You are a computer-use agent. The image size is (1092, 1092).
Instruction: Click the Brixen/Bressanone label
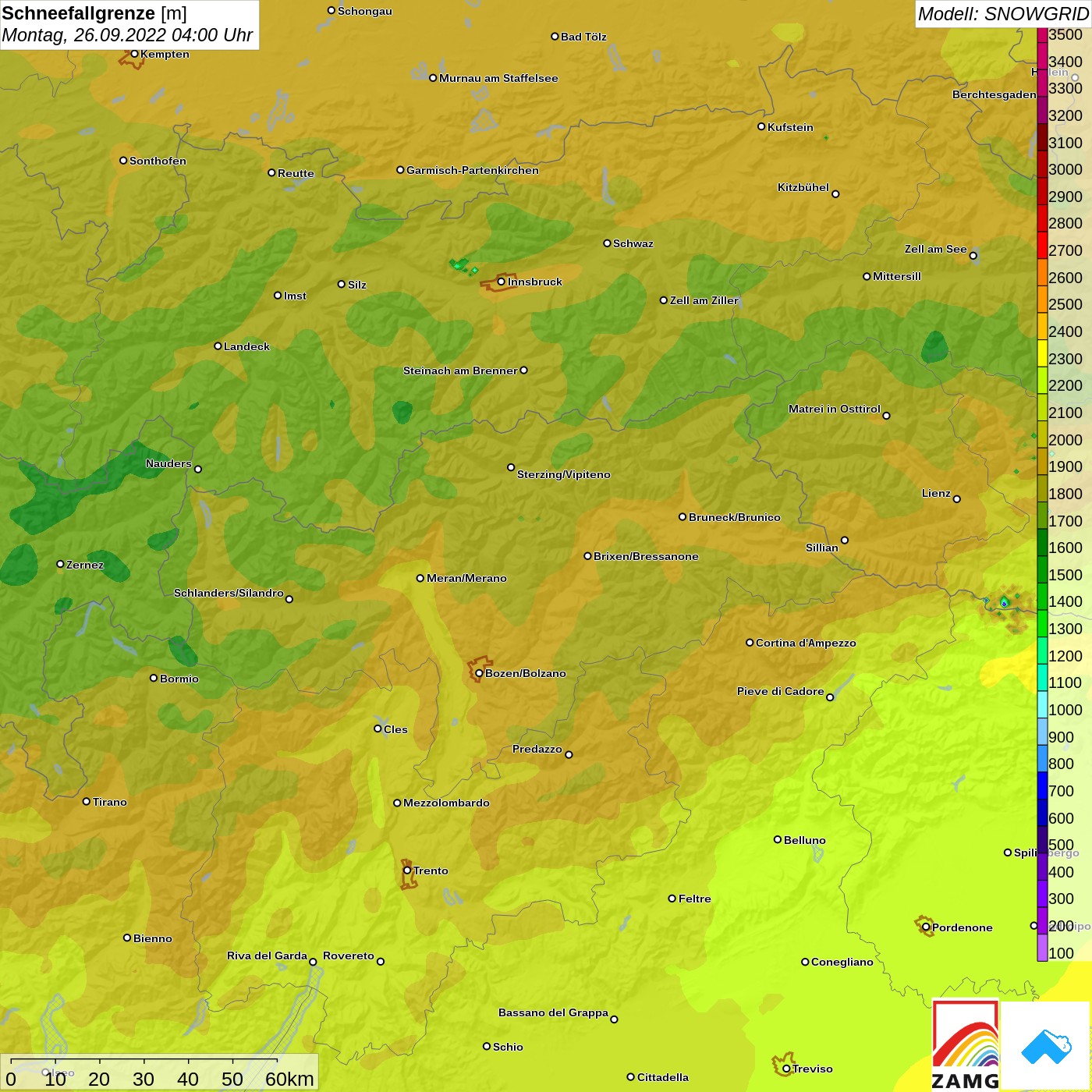pos(646,556)
